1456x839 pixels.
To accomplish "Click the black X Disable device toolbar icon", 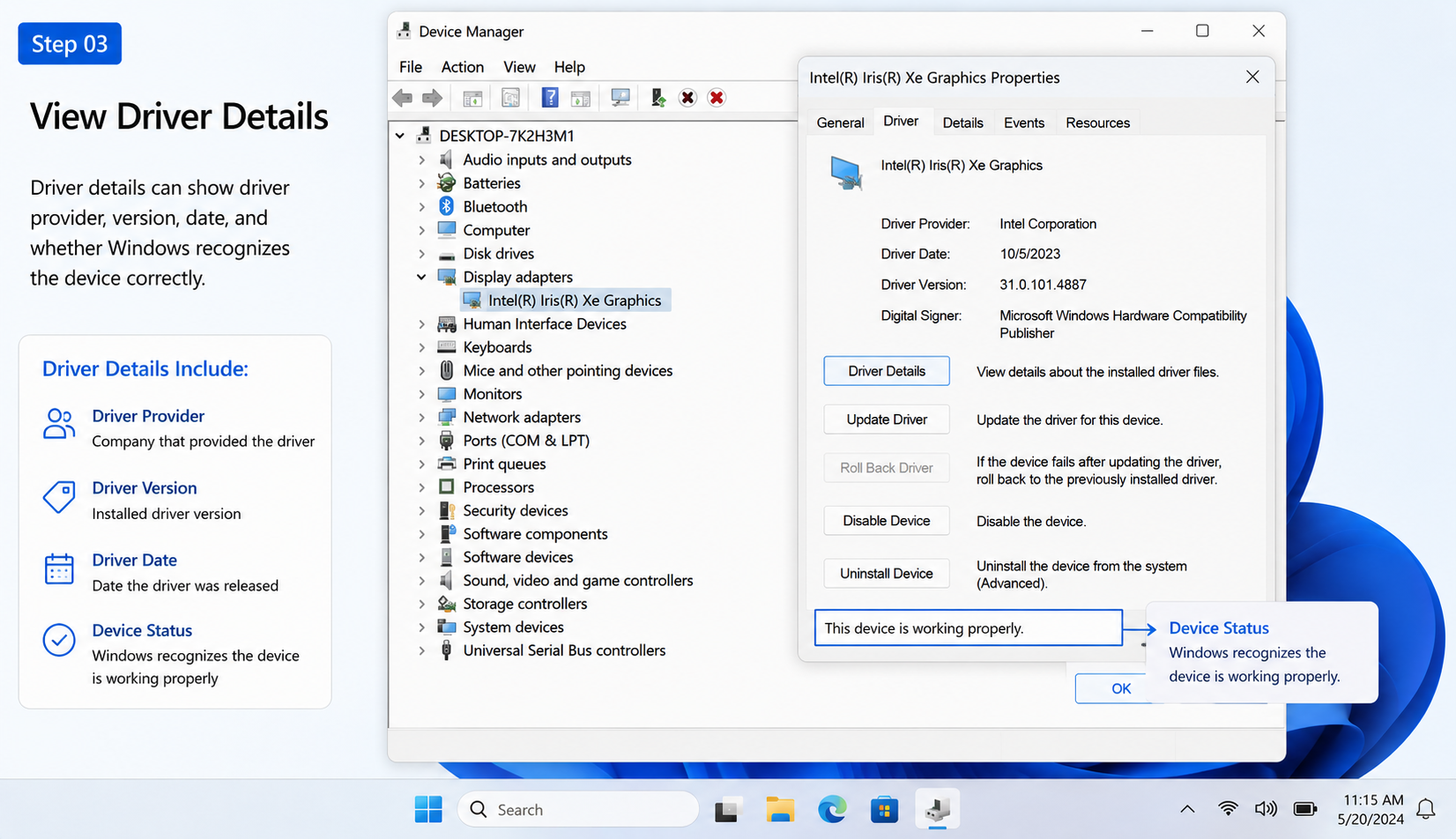I will (687, 98).
